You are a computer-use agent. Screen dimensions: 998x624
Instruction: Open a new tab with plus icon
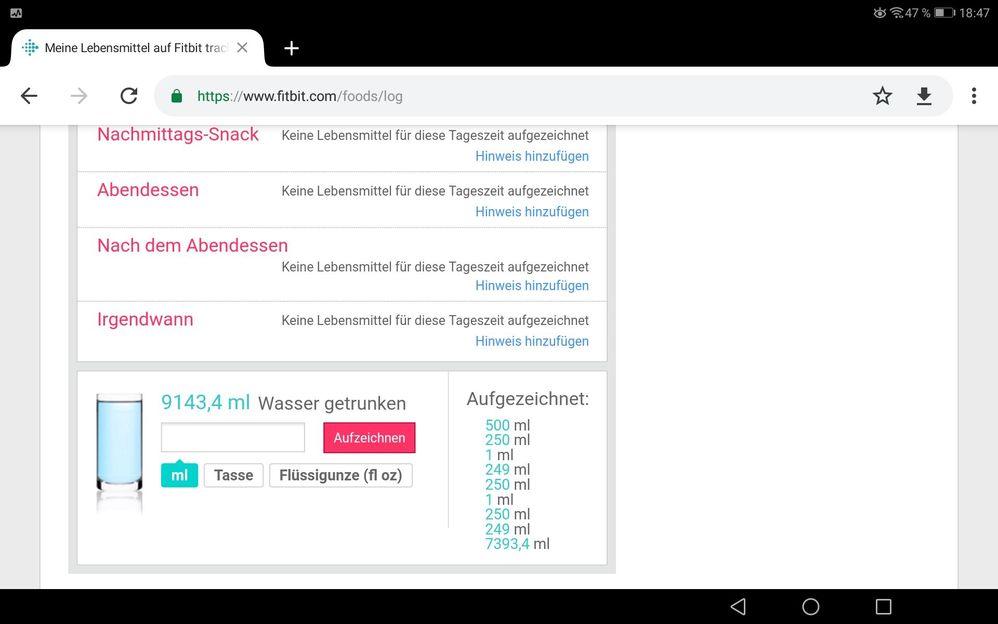[291, 48]
